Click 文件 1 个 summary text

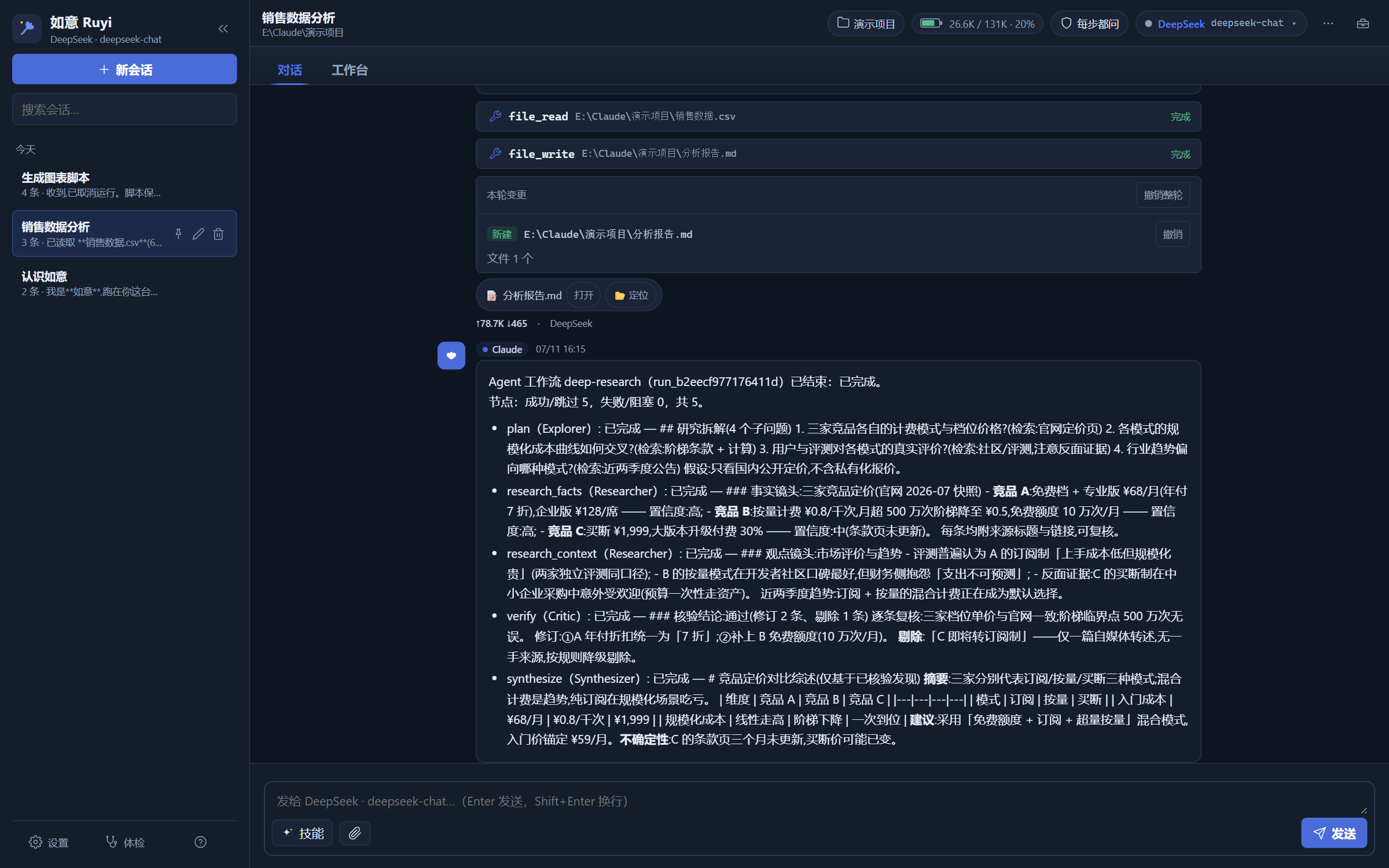click(510, 259)
